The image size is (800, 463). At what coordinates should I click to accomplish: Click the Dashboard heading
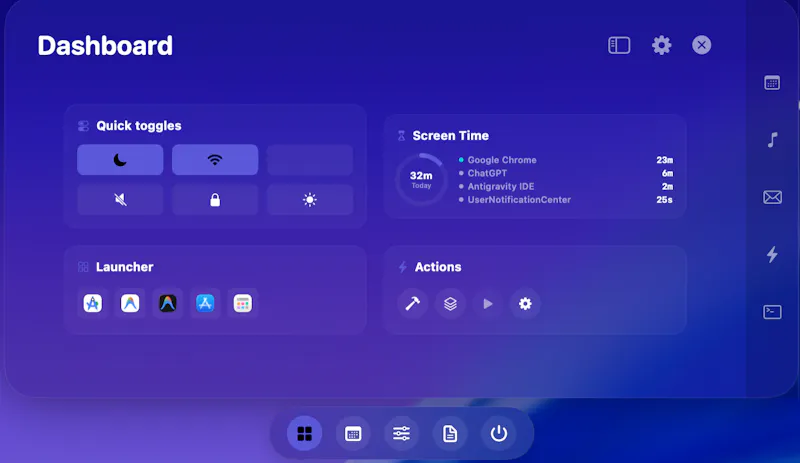pos(105,46)
